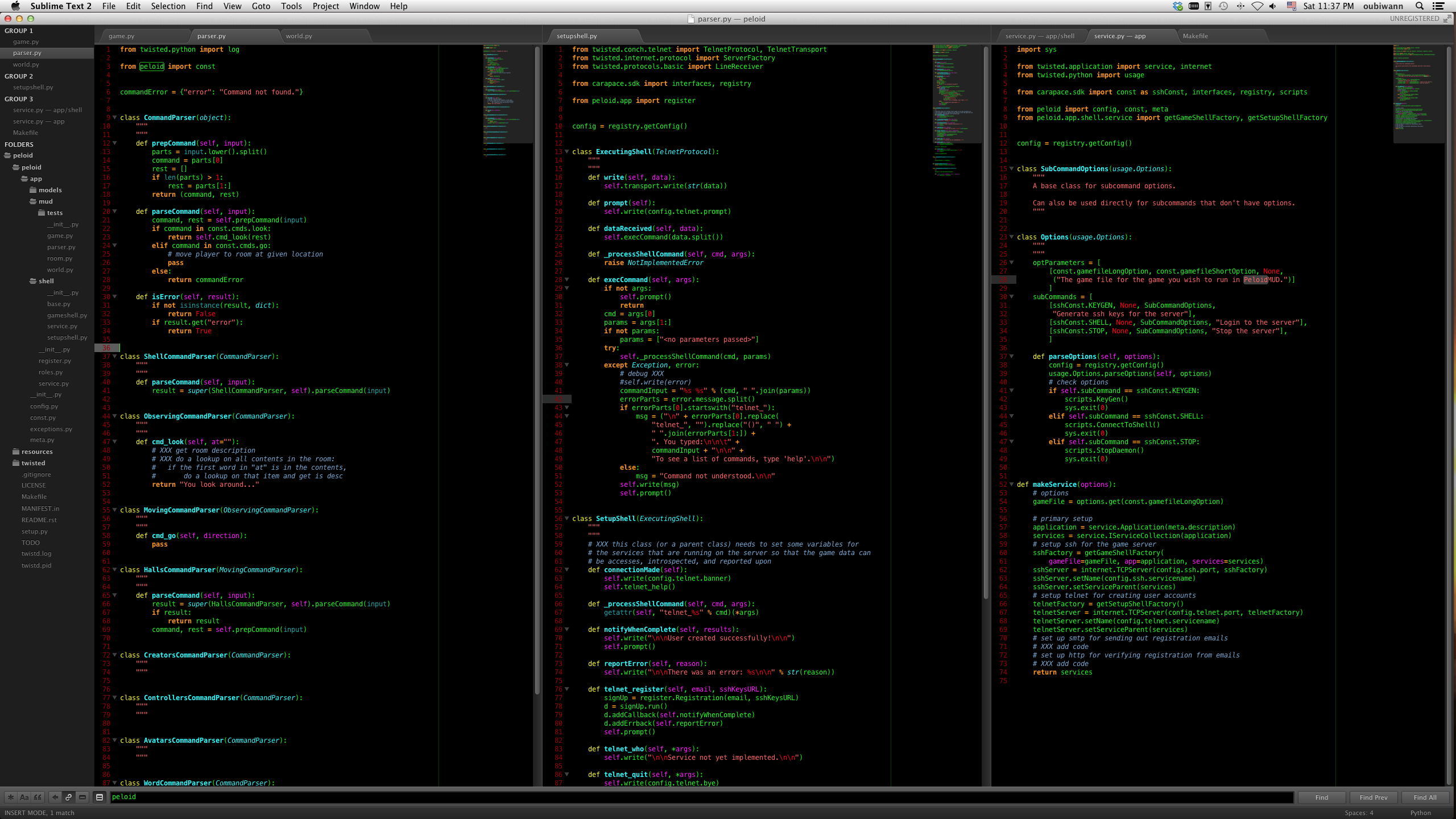This screenshot has height=819, width=1456.
Task: Fold the ExecutingShell class definition arrow
Action: tap(567, 152)
